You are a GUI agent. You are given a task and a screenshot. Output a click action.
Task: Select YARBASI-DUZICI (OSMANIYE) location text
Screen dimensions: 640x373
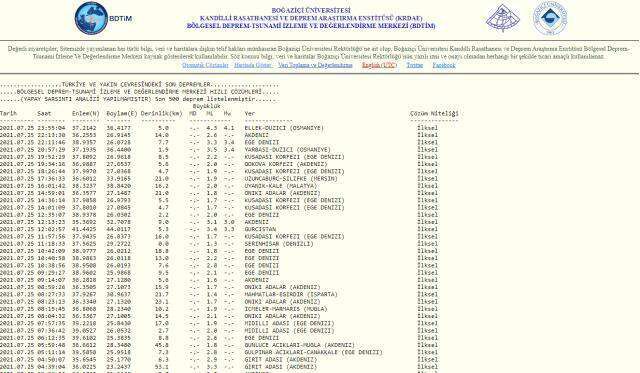pyautogui.click(x=287, y=150)
